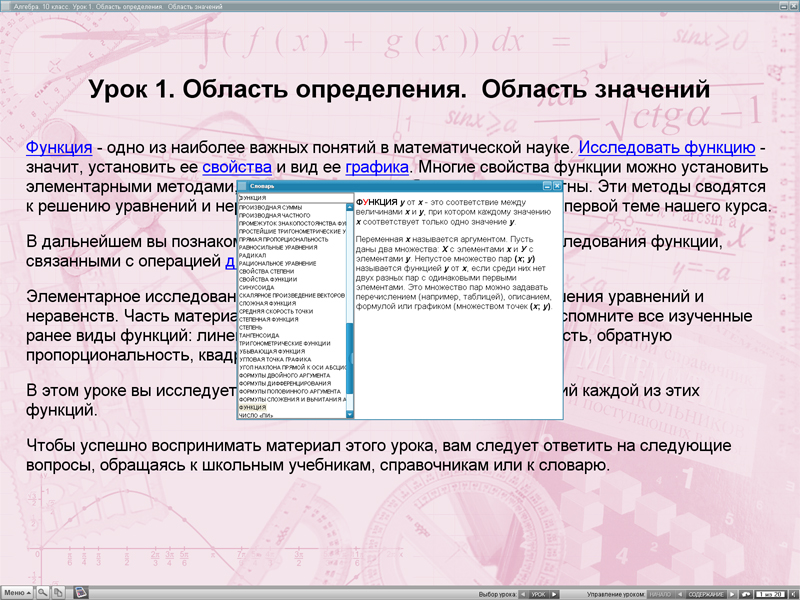Go to previous lesson with left arrow
The width and height of the screenshot is (800, 600).
[x=521, y=590]
